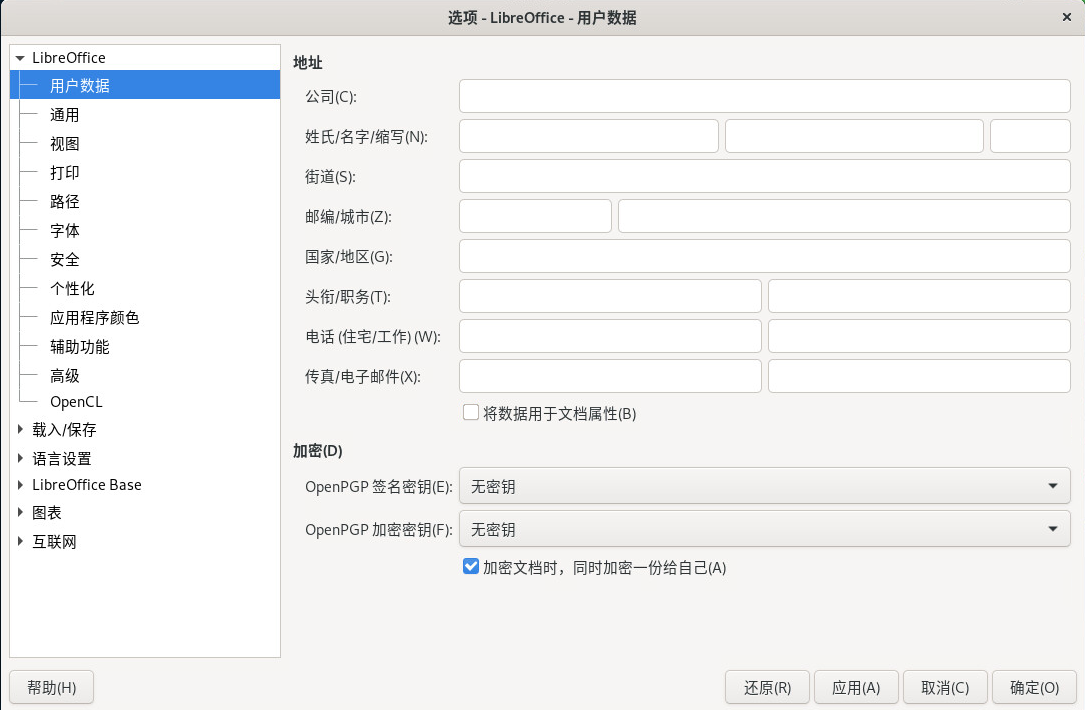The width and height of the screenshot is (1085, 710).
Task: Click the 工作 work phone field
Action: click(919, 336)
